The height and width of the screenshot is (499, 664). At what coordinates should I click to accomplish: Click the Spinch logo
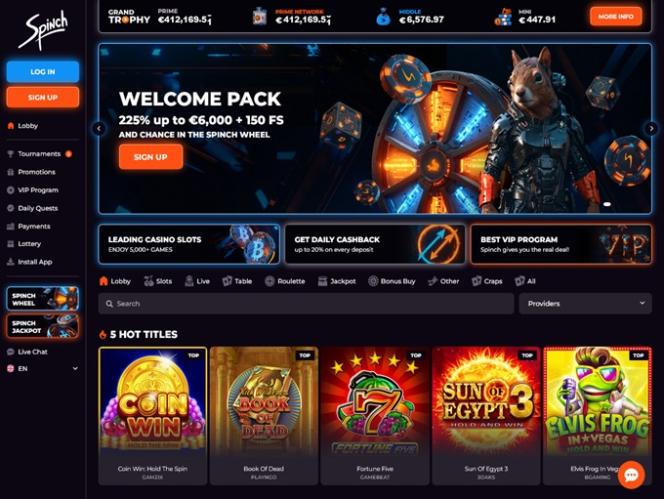pos(43,30)
